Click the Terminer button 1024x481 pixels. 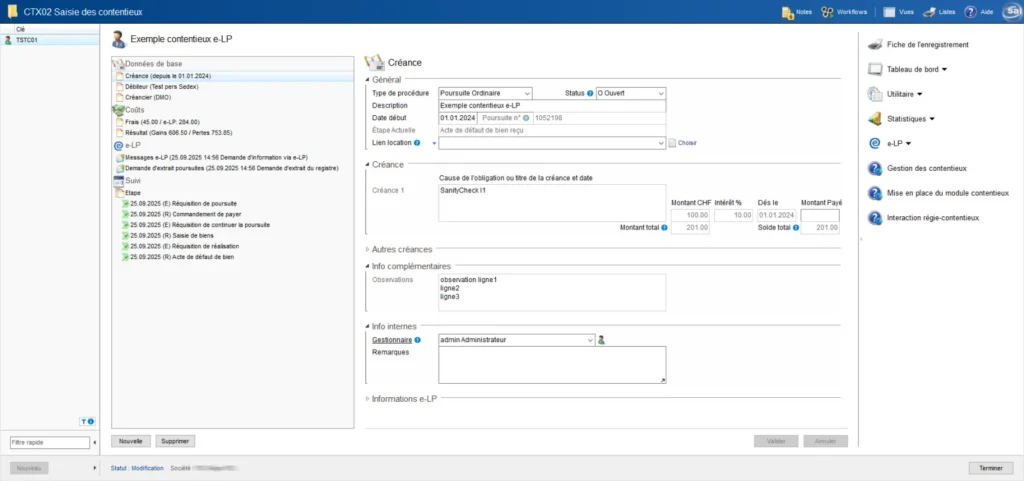pyautogui.click(x=991, y=468)
